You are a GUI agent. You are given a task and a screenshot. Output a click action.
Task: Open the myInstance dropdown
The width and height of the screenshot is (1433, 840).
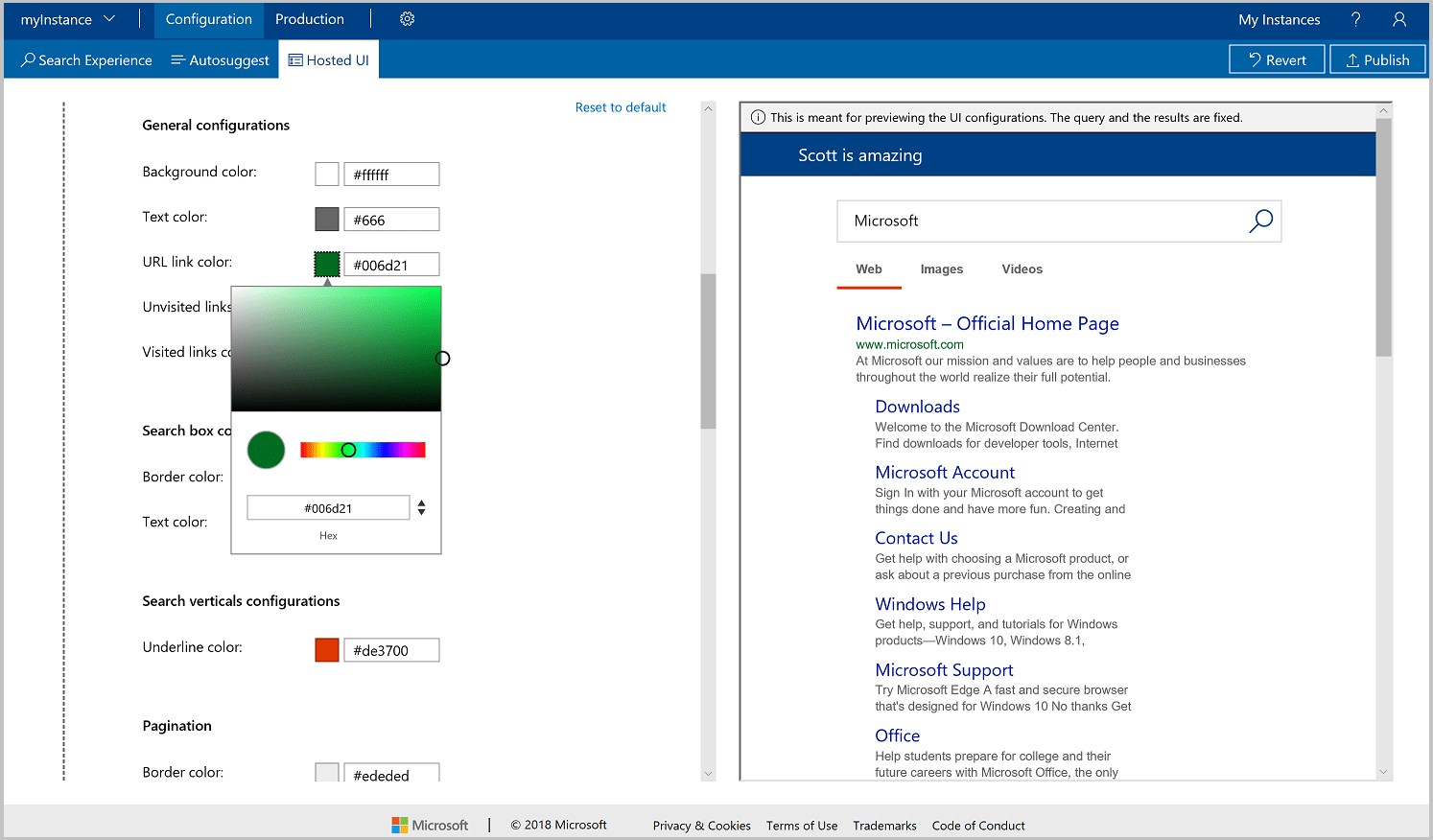[x=67, y=18]
